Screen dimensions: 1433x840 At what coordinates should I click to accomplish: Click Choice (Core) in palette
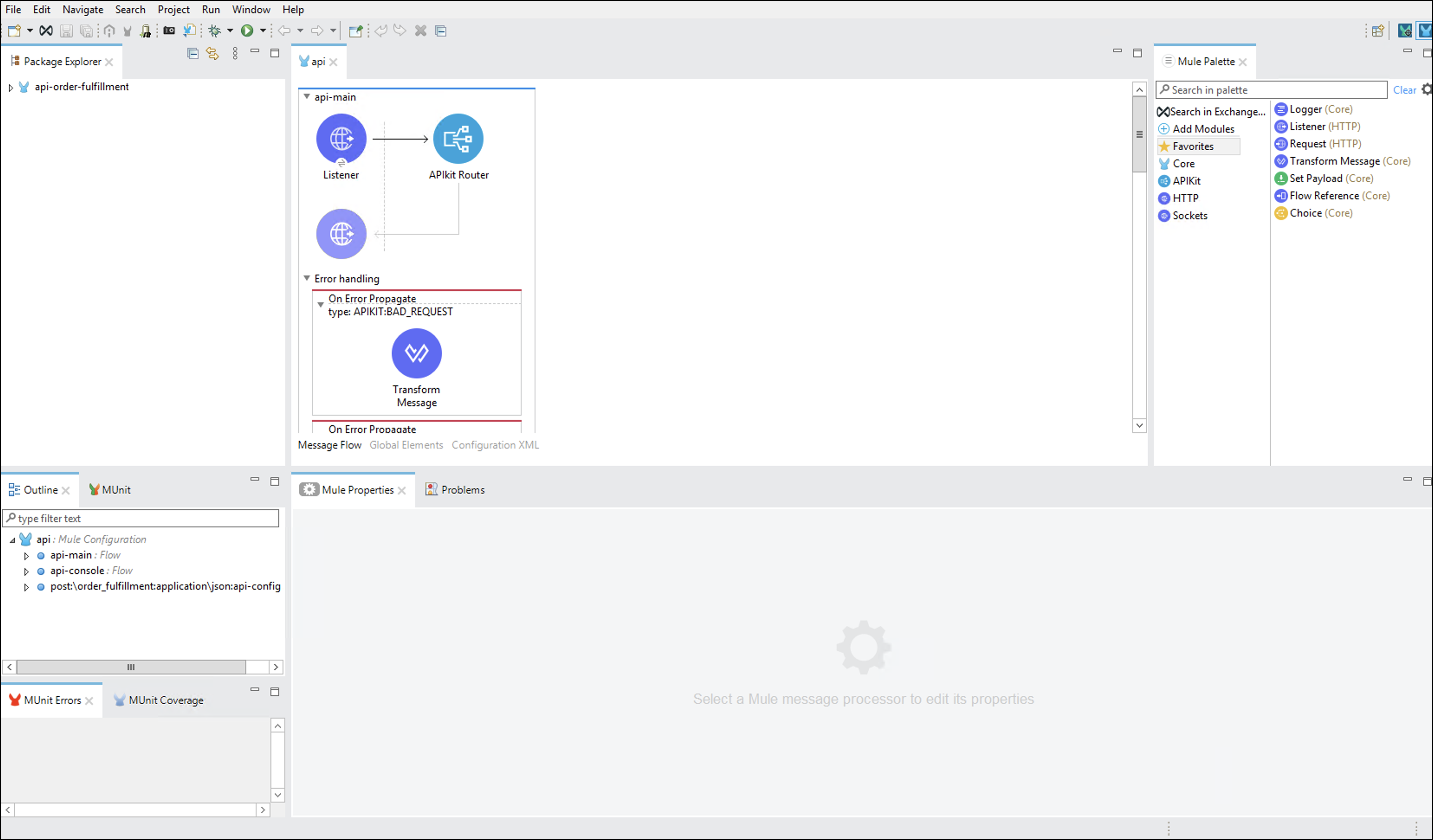pos(1313,213)
